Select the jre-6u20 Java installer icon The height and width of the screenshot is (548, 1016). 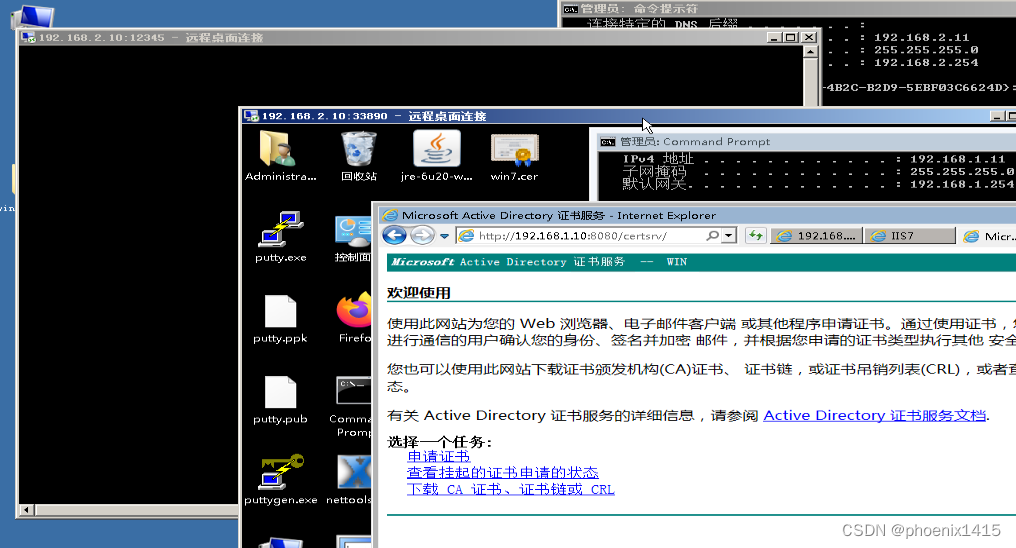(x=437, y=155)
